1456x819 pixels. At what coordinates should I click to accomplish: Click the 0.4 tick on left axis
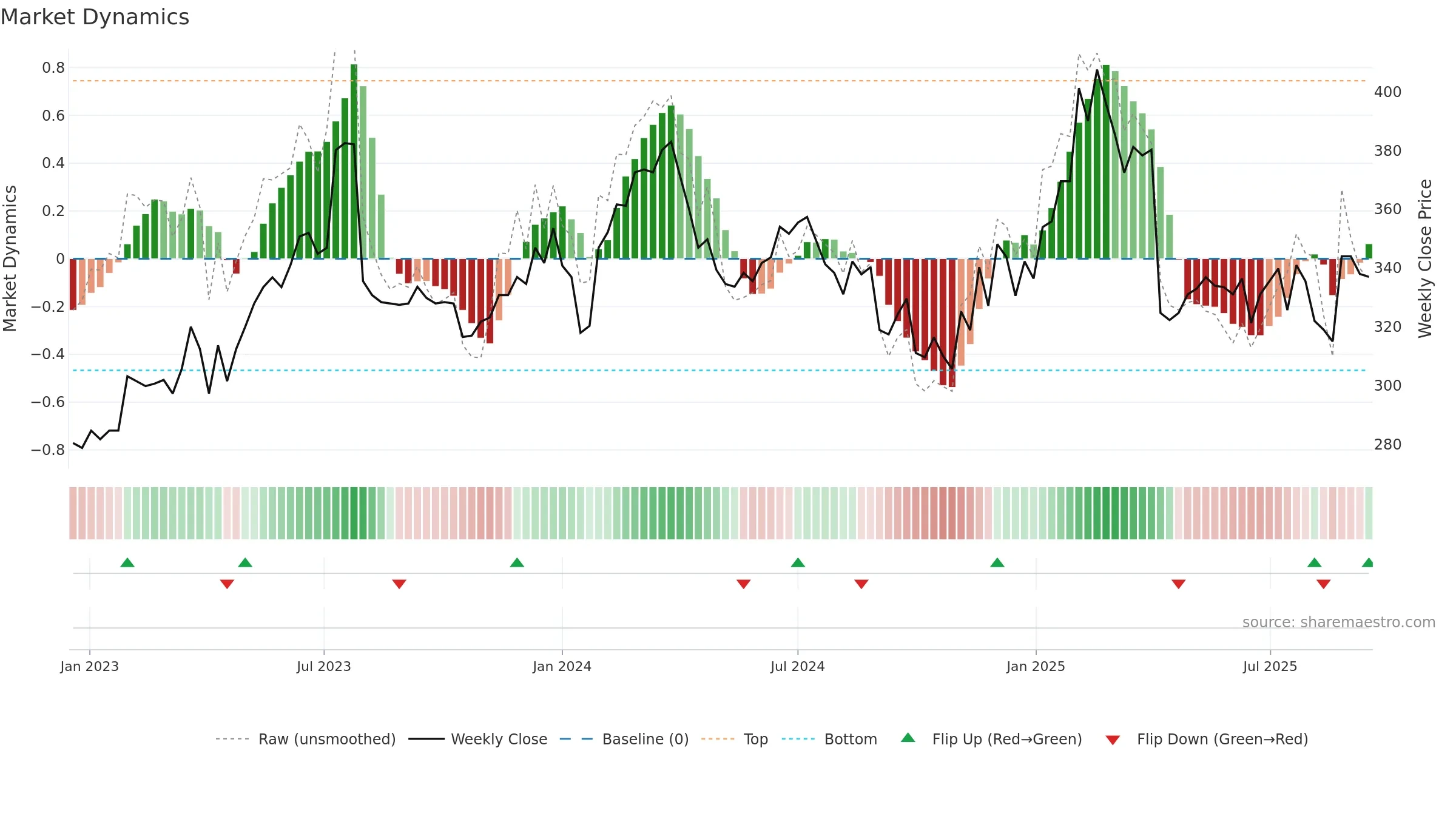coord(53,163)
